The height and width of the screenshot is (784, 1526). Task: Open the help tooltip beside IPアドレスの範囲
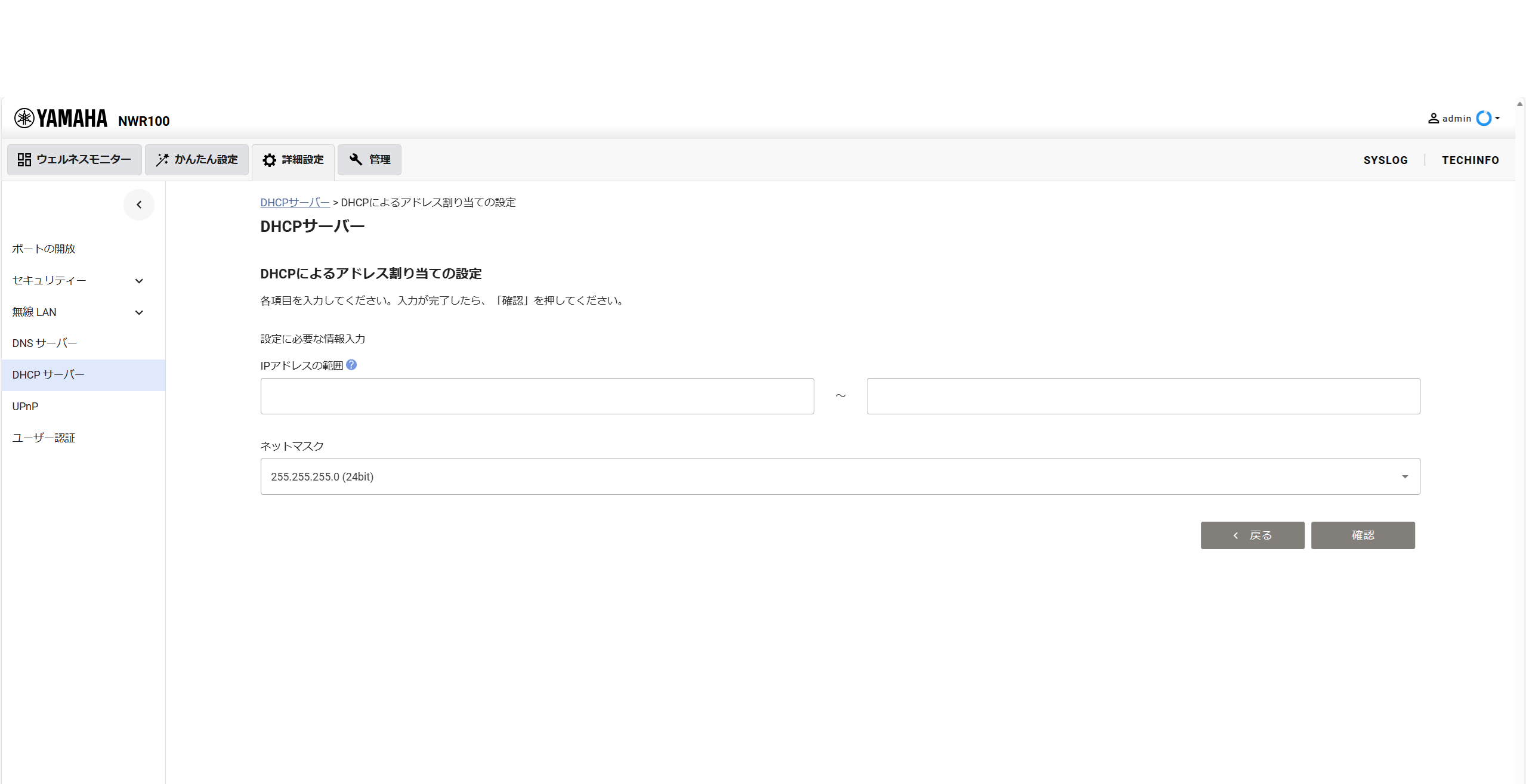351,364
